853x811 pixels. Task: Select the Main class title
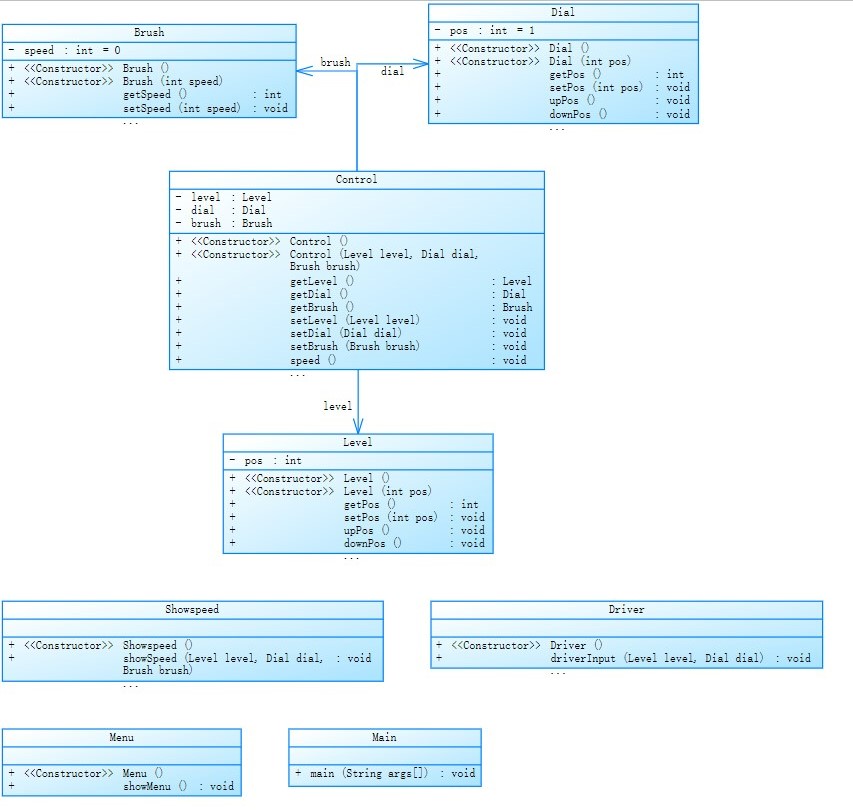click(384, 738)
